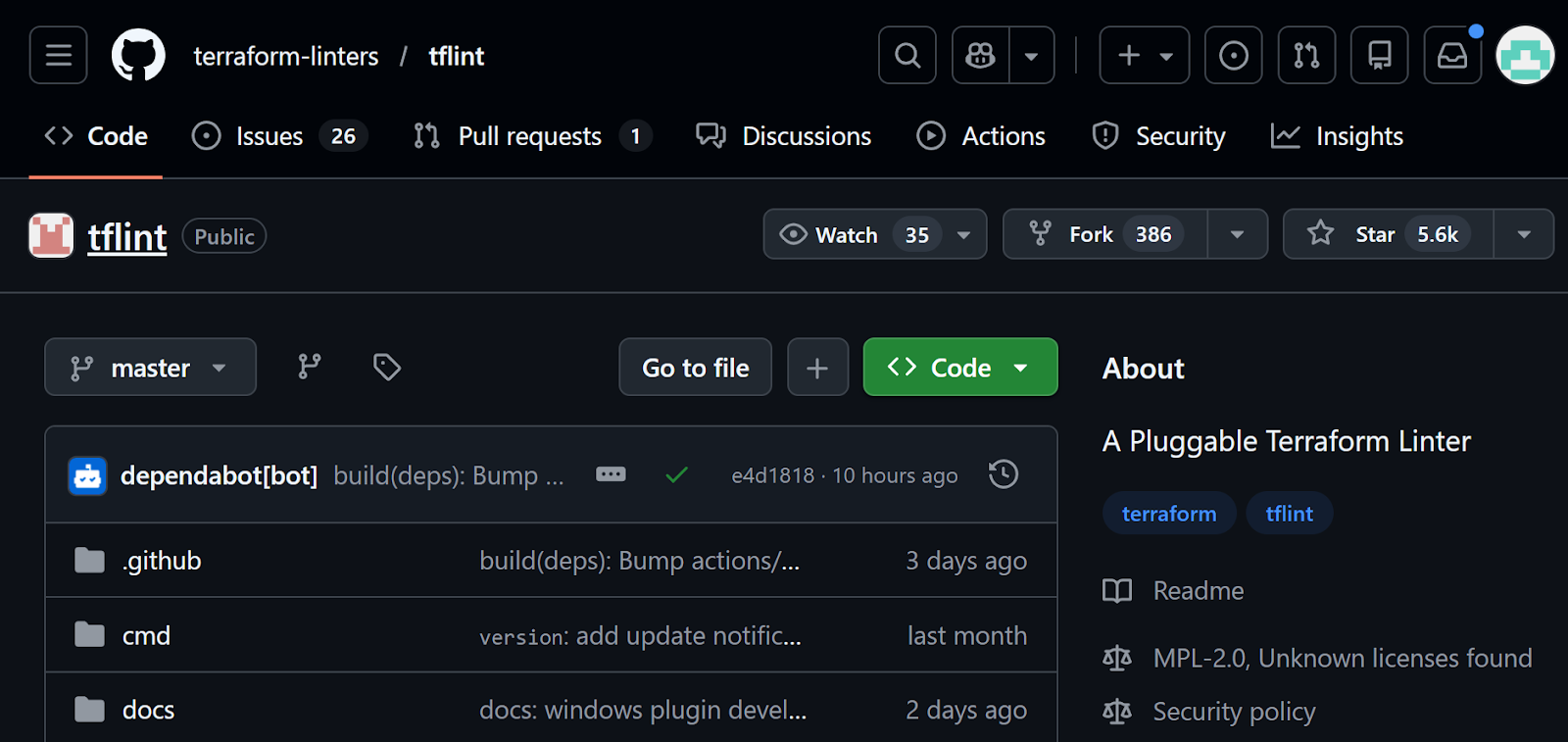The height and width of the screenshot is (742, 1568).
Task: Open the docs folder
Action: [148, 710]
